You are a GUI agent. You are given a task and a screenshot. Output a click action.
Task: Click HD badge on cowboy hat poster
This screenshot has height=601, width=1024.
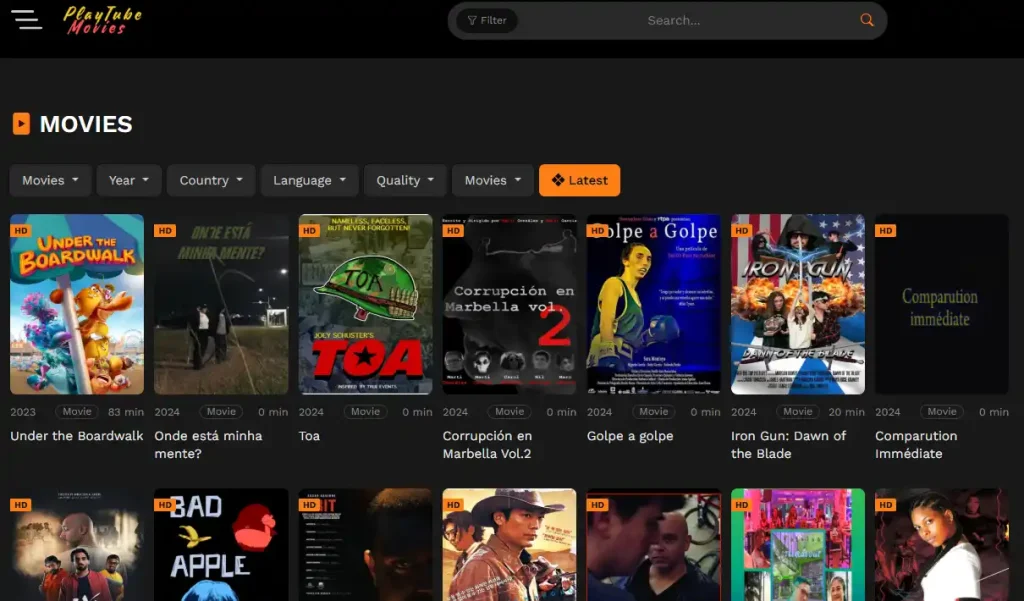[453, 505]
